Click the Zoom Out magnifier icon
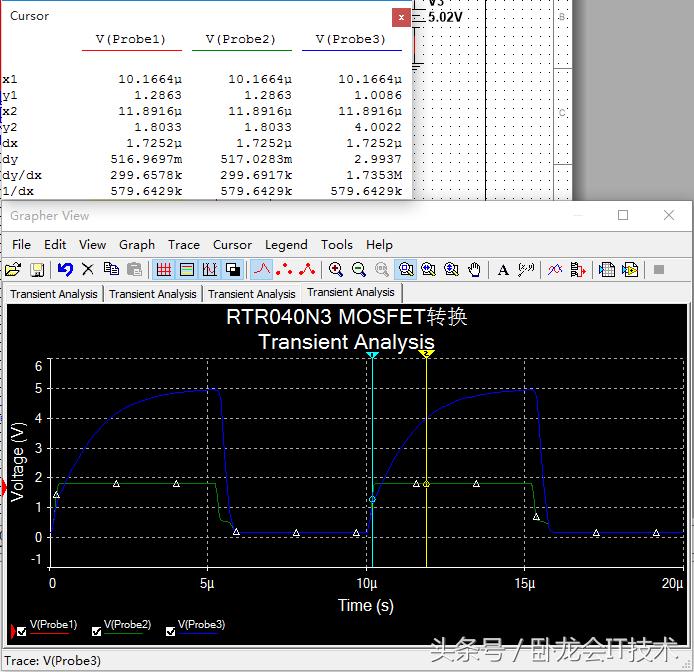The height and width of the screenshot is (672, 694). coord(359,269)
